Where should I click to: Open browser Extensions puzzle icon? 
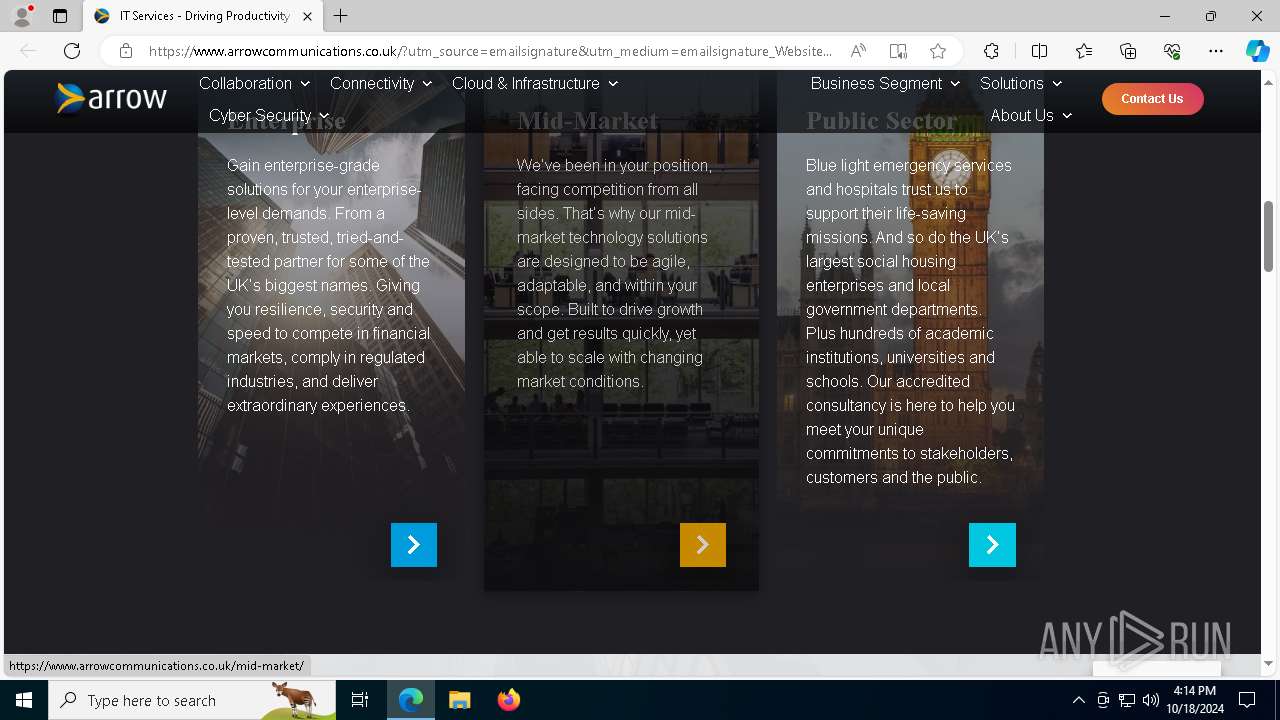click(991, 51)
